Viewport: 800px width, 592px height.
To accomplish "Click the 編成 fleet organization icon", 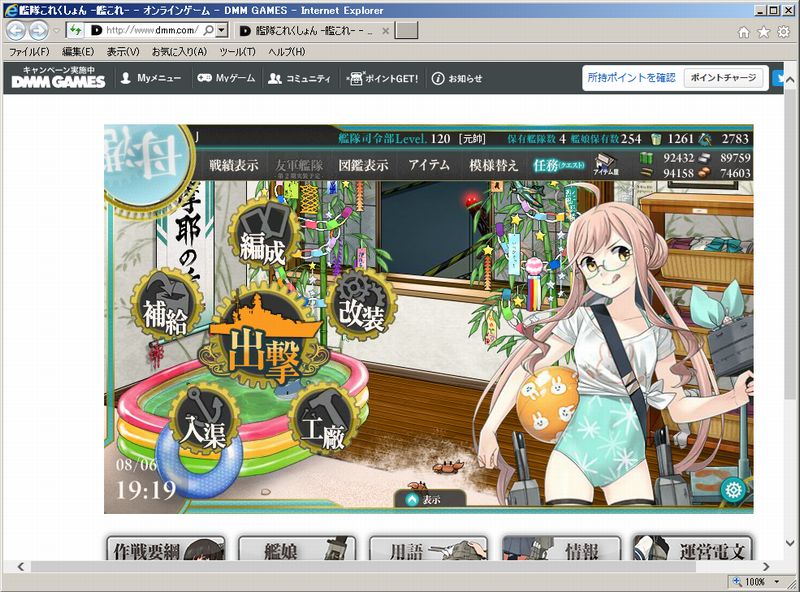I will (263, 236).
